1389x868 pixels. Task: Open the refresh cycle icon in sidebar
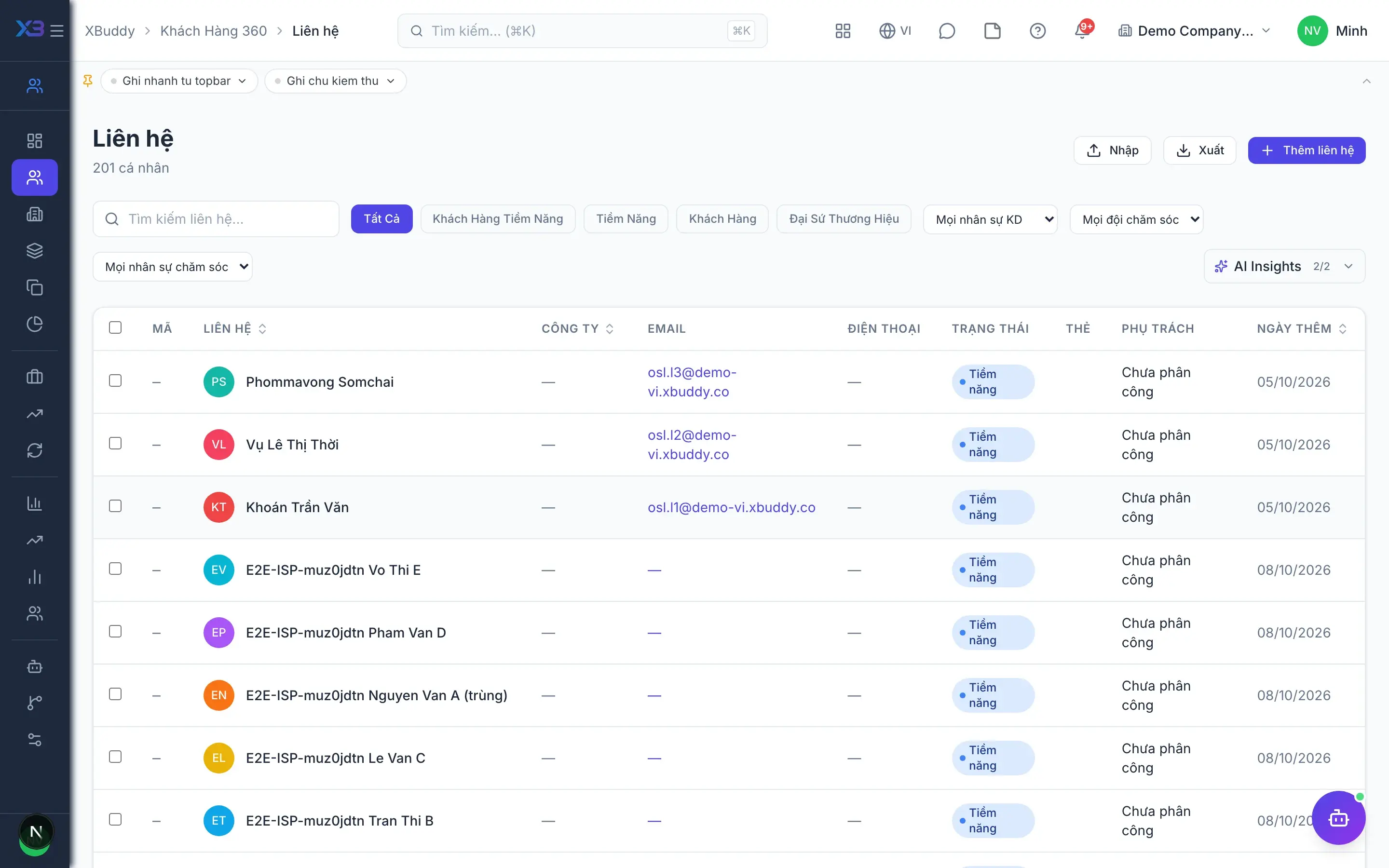[x=34, y=451]
